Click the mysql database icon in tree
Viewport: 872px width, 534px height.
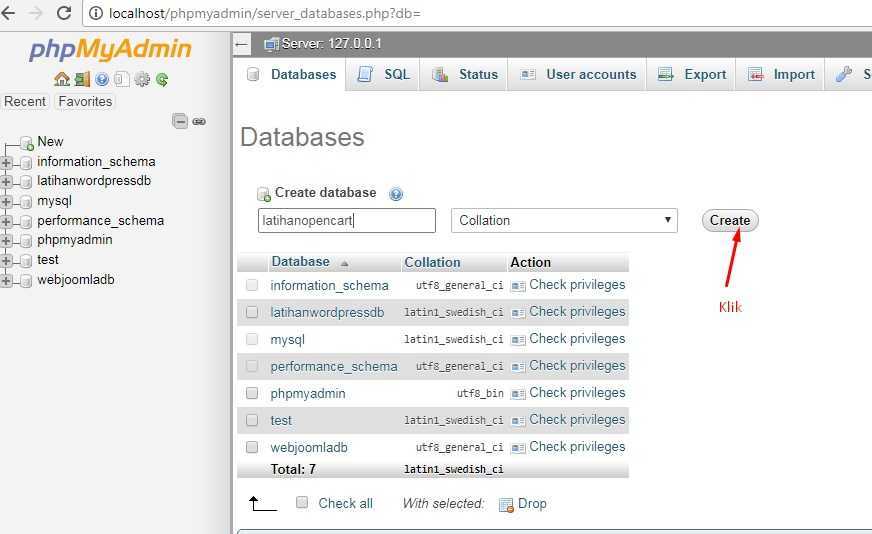26,202
